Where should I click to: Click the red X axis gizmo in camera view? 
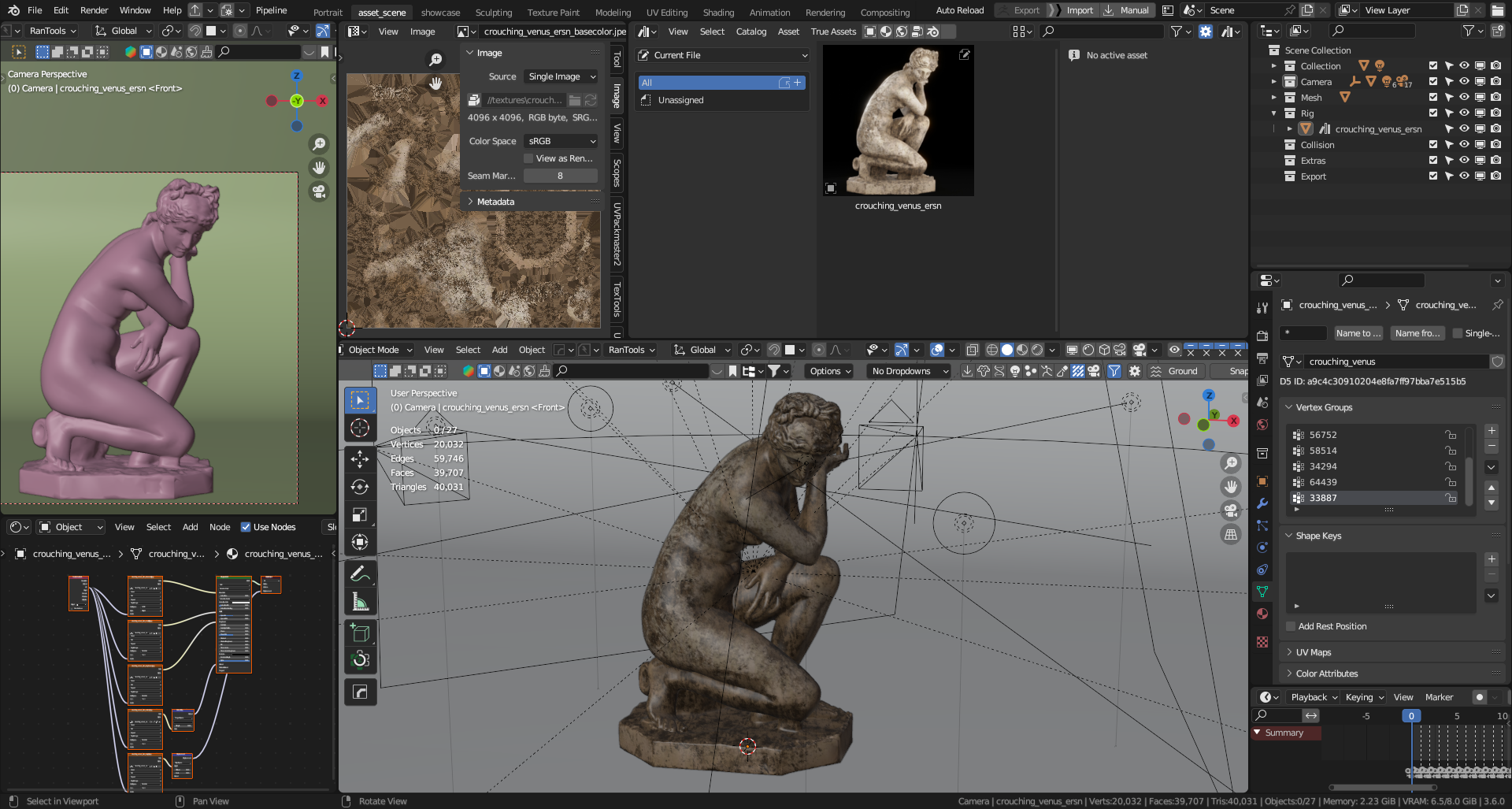point(322,101)
